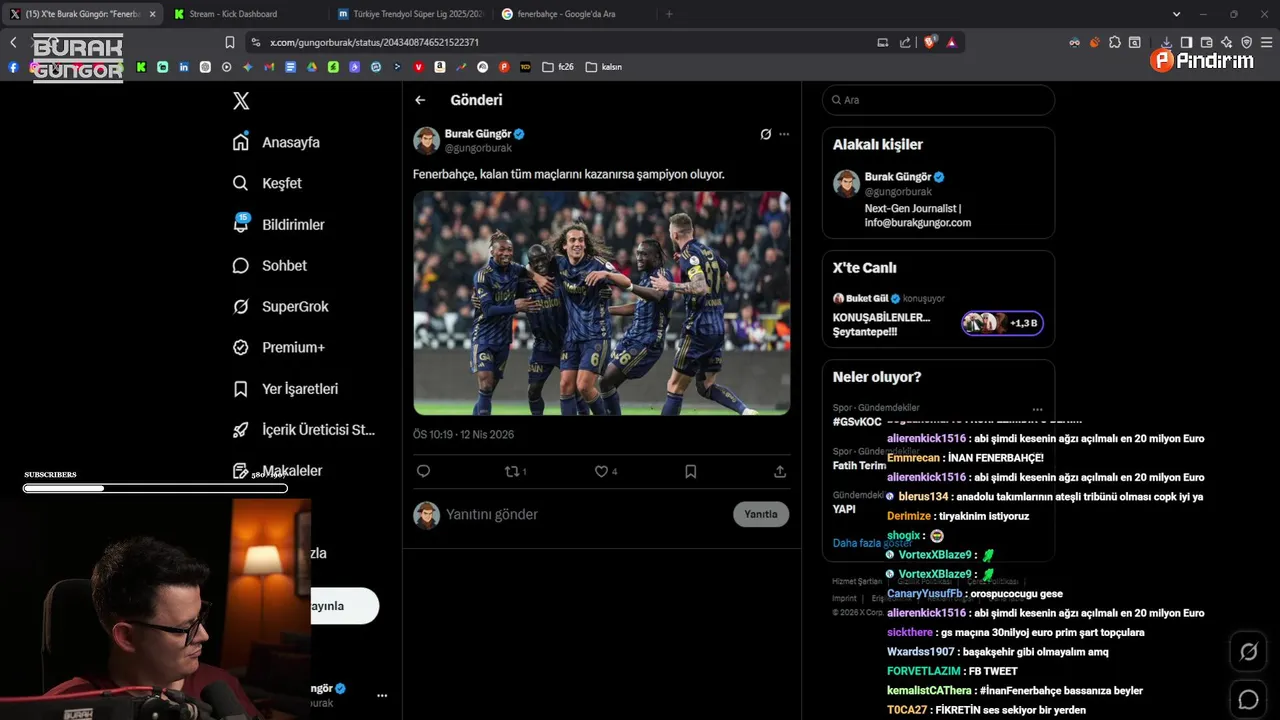Open the kalsın bookmark folder

(x=604, y=67)
